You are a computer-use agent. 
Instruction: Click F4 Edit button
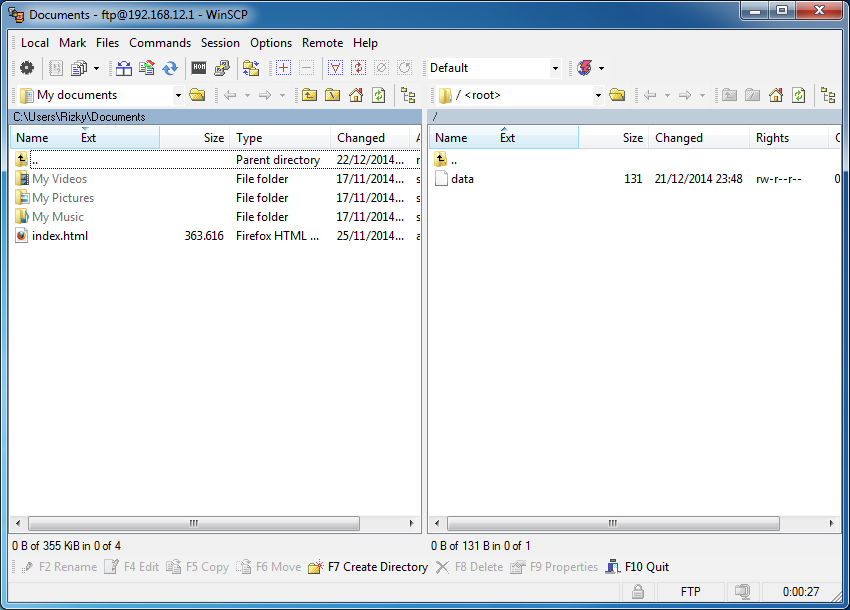point(132,567)
